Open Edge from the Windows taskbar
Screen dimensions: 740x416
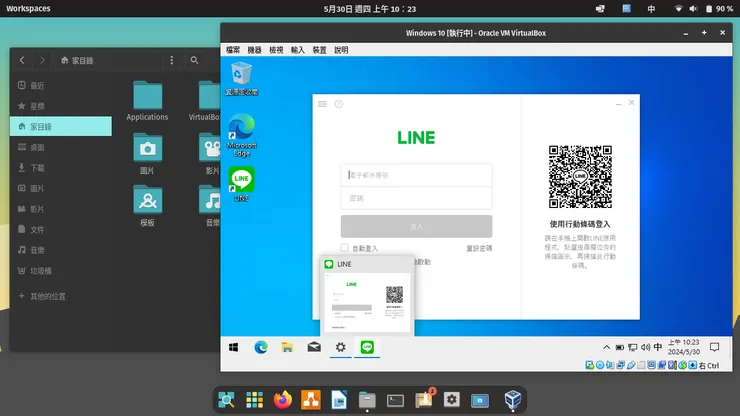point(261,348)
